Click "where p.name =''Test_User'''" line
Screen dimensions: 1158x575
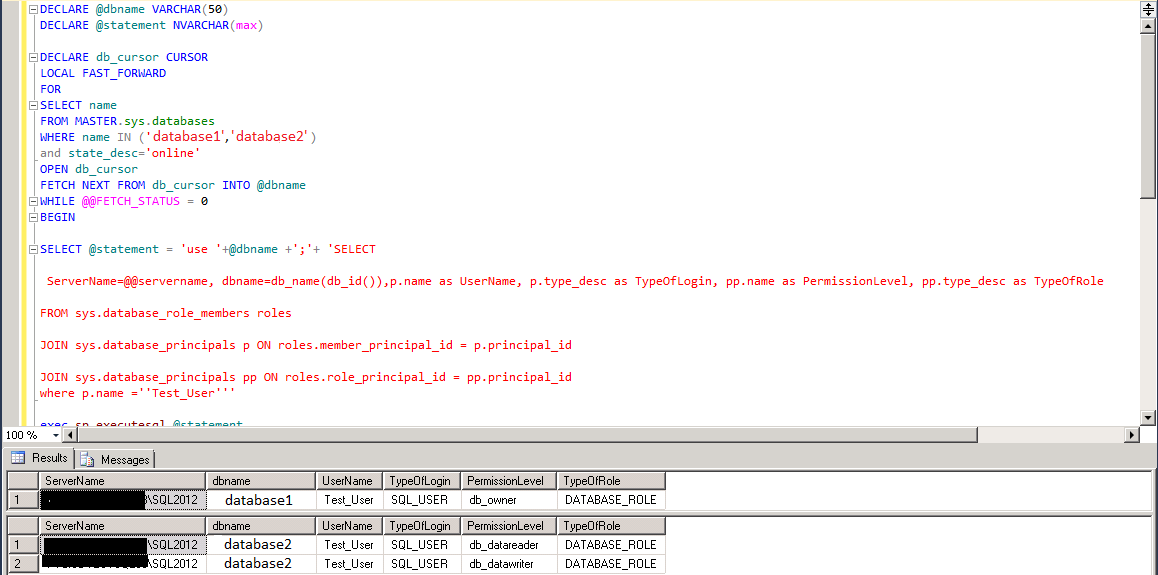pyautogui.click(x=137, y=393)
